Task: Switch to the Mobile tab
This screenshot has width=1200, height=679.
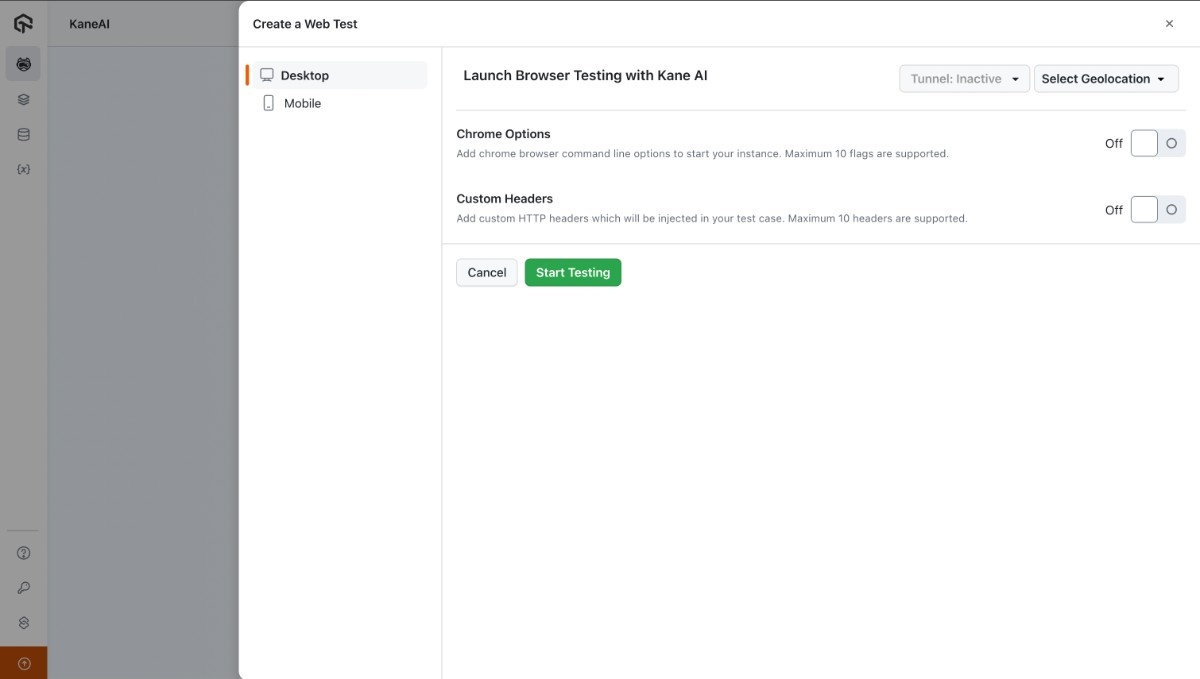Action: tap(303, 102)
